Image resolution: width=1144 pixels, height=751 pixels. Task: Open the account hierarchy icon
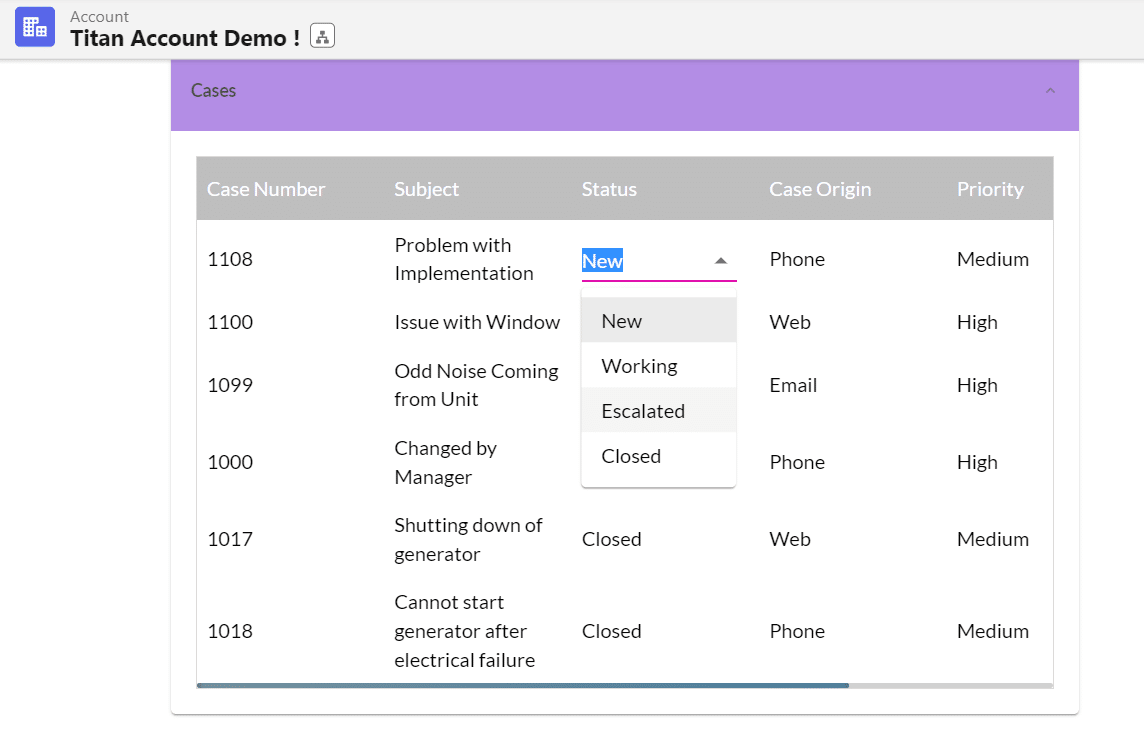click(x=322, y=37)
